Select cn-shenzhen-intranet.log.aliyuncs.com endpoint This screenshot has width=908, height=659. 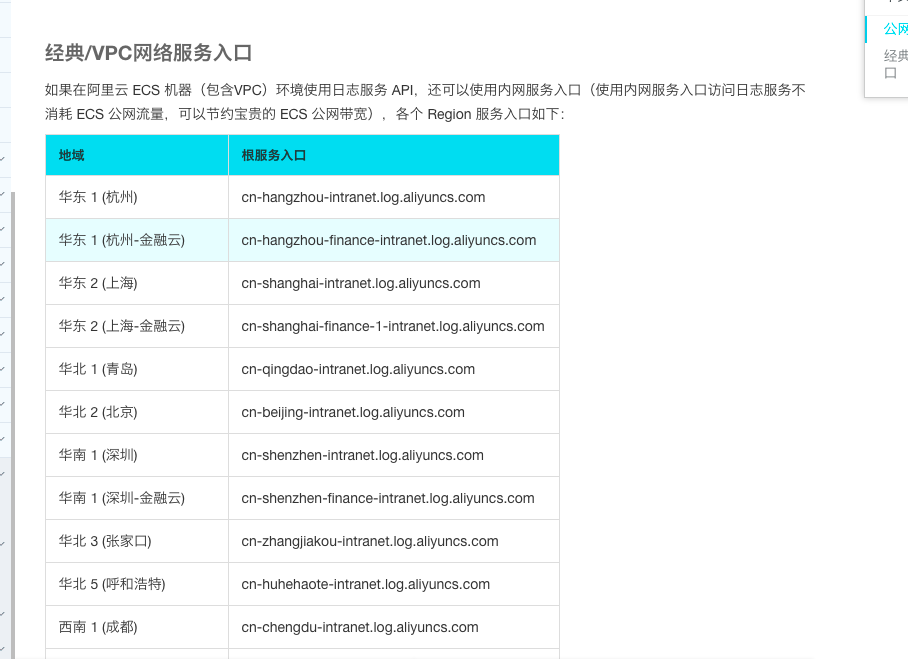(x=363, y=455)
